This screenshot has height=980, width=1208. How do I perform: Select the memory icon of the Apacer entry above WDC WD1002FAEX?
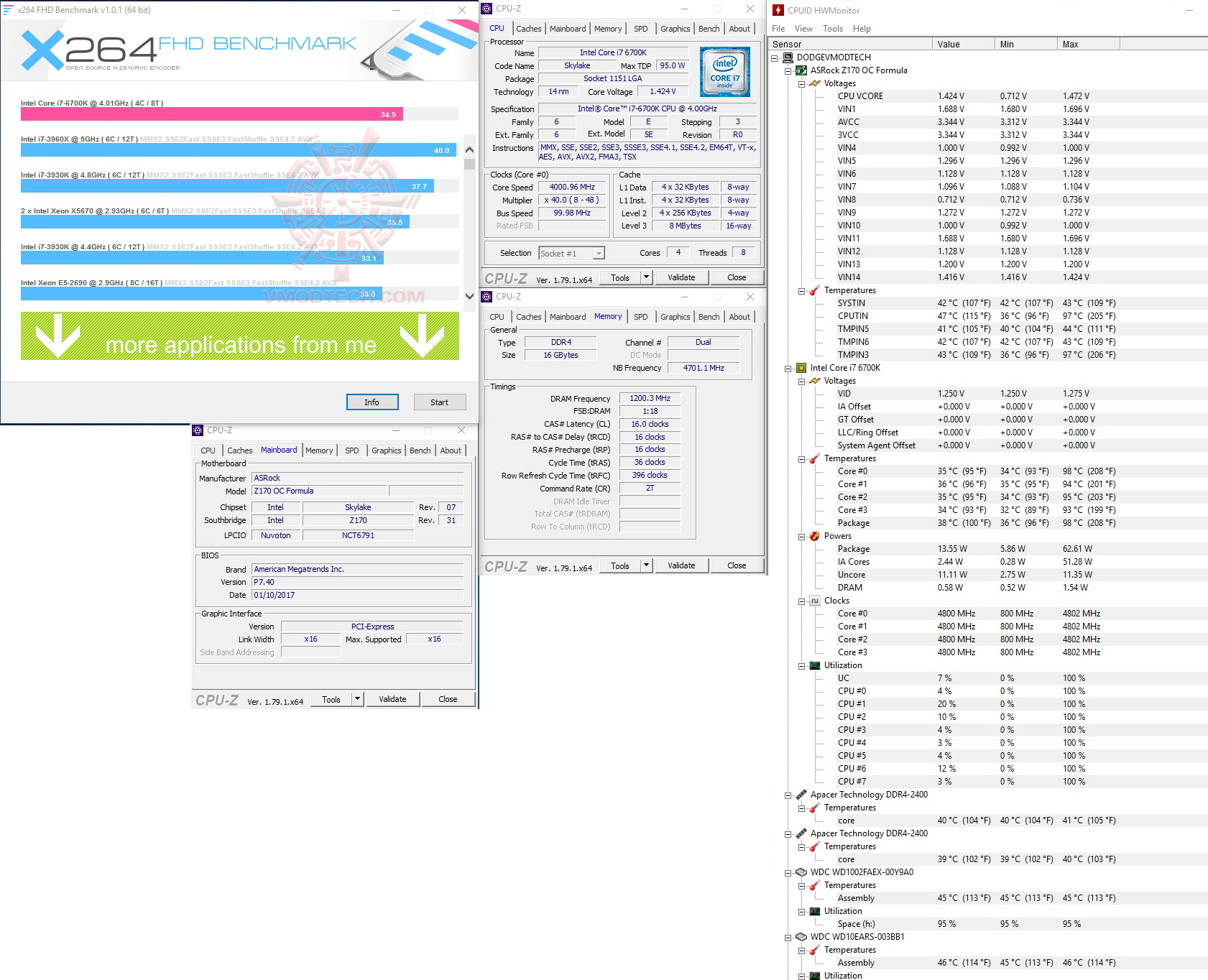[801, 833]
